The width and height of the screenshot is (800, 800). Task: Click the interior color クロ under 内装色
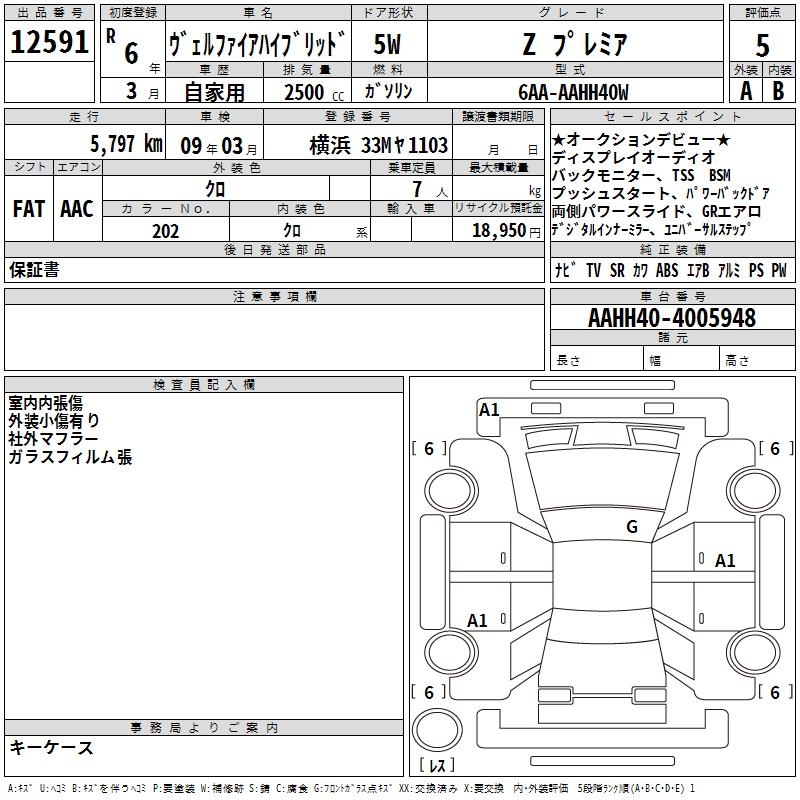tap(292, 231)
